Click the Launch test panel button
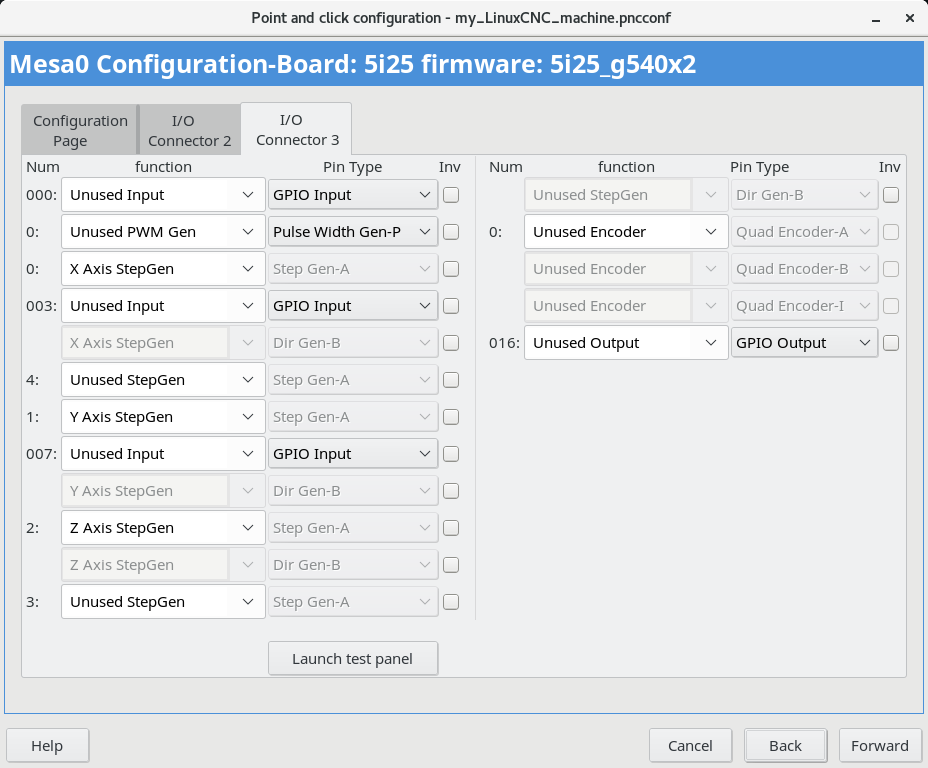 point(353,659)
